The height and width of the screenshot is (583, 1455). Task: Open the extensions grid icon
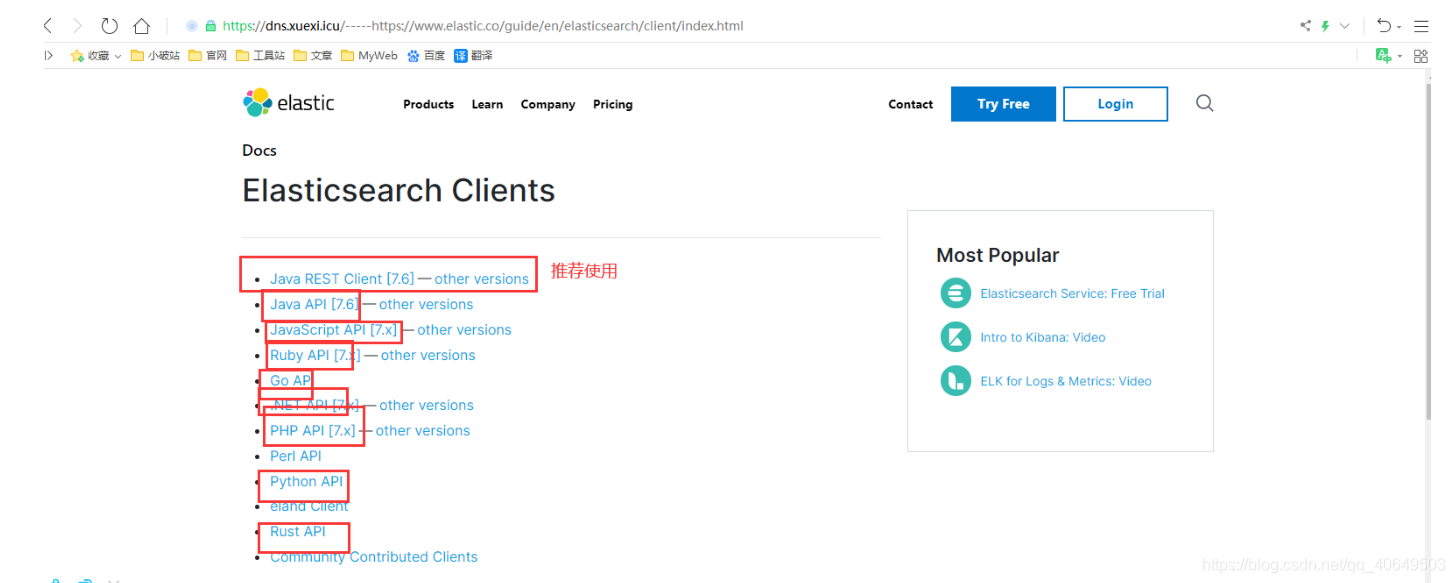click(x=1421, y=56)
